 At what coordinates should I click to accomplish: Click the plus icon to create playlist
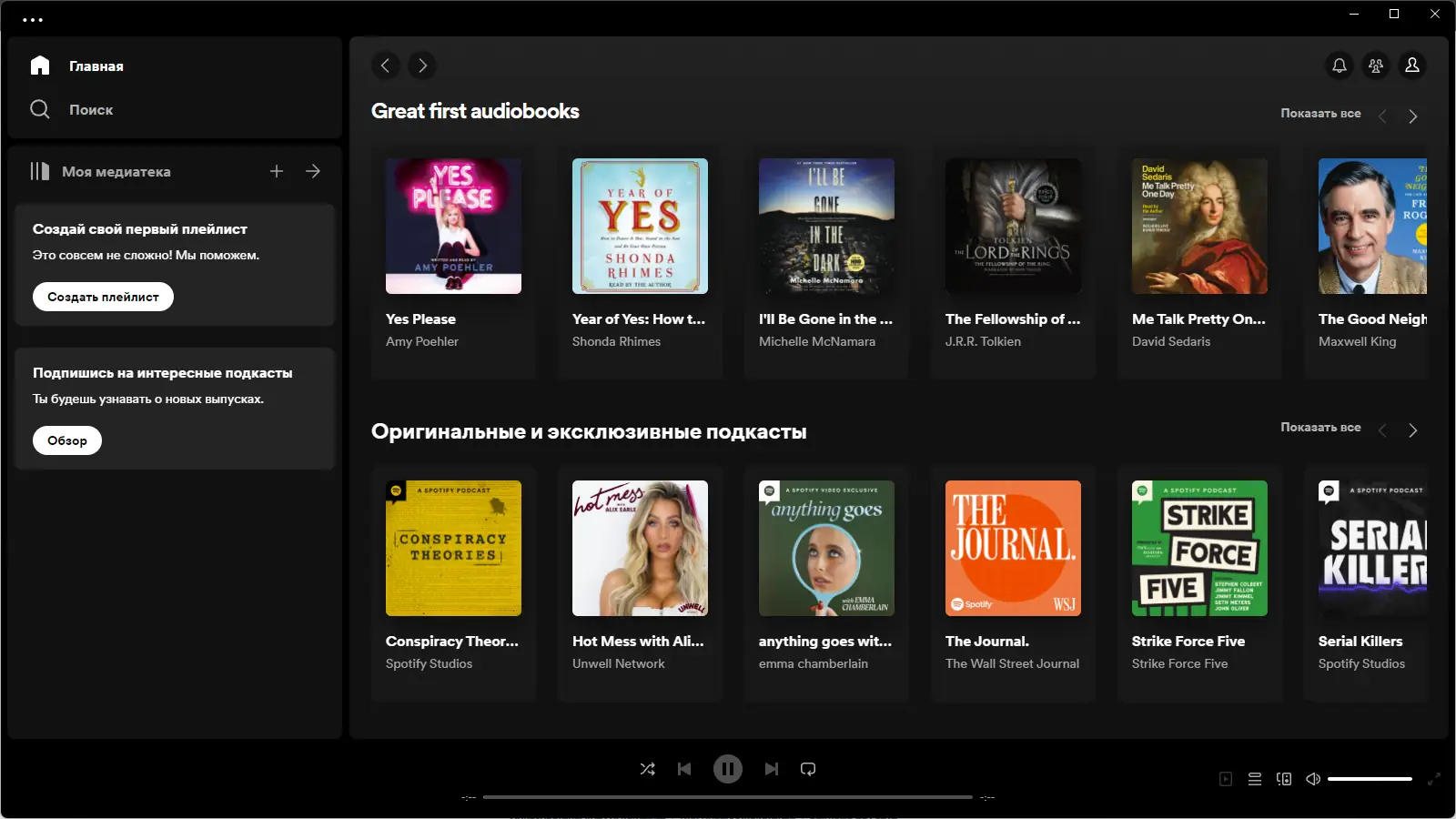tap(277, 171)
